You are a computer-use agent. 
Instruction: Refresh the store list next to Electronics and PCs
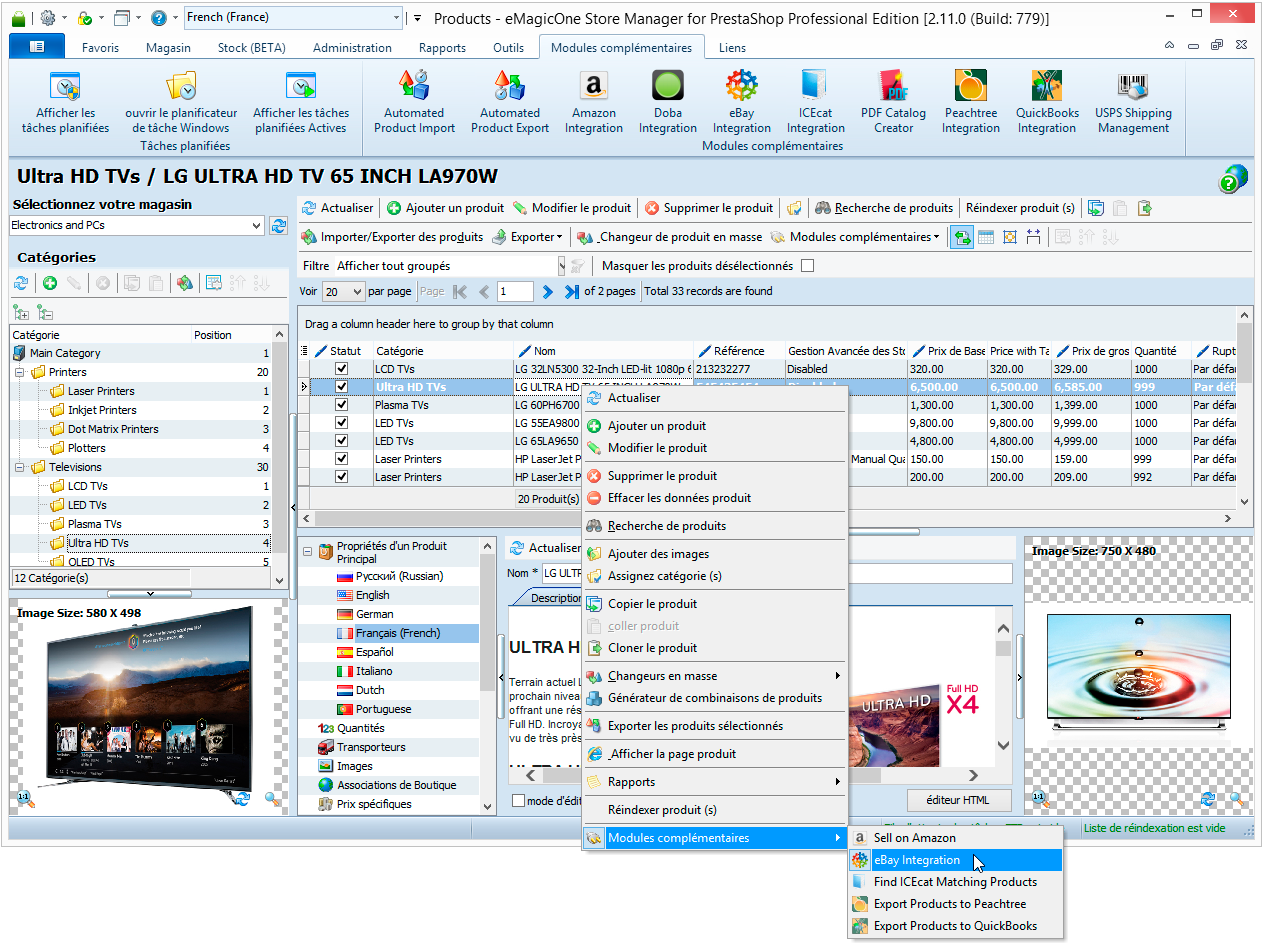coord(279,226)
